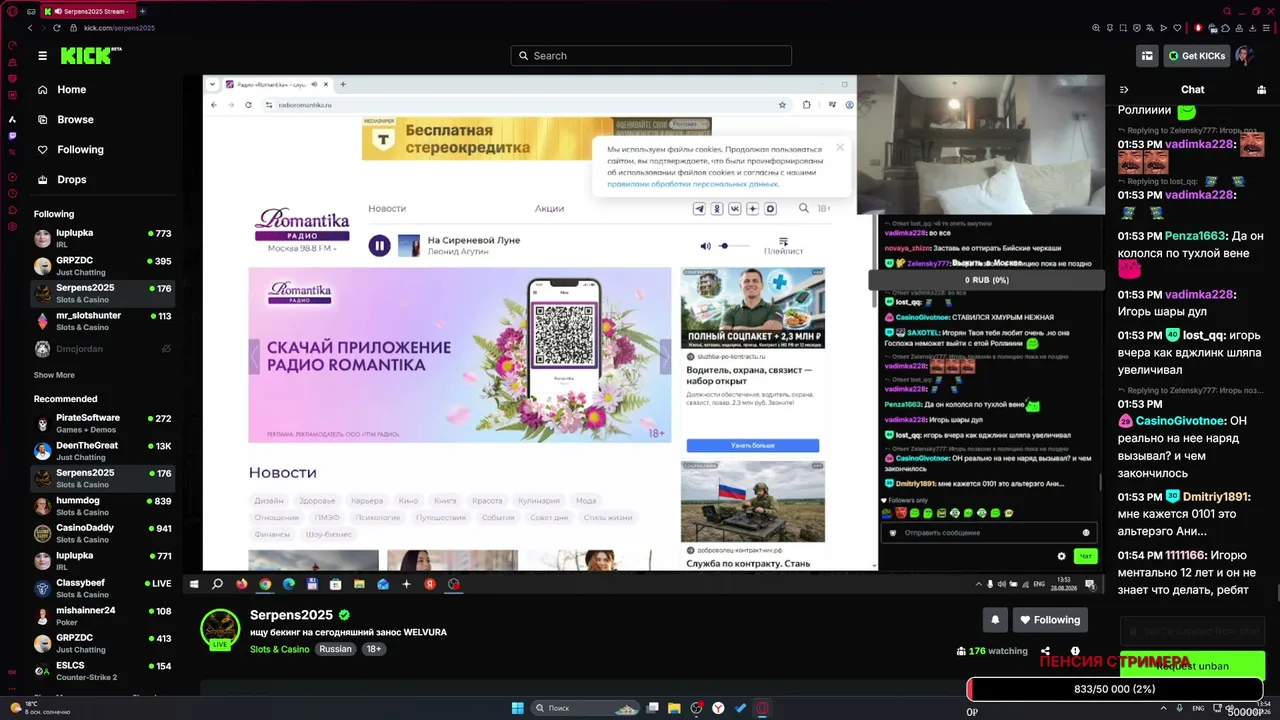This screenshot has height=720, width=1280.
Task: Click Request unban button
Action: 1192,666
